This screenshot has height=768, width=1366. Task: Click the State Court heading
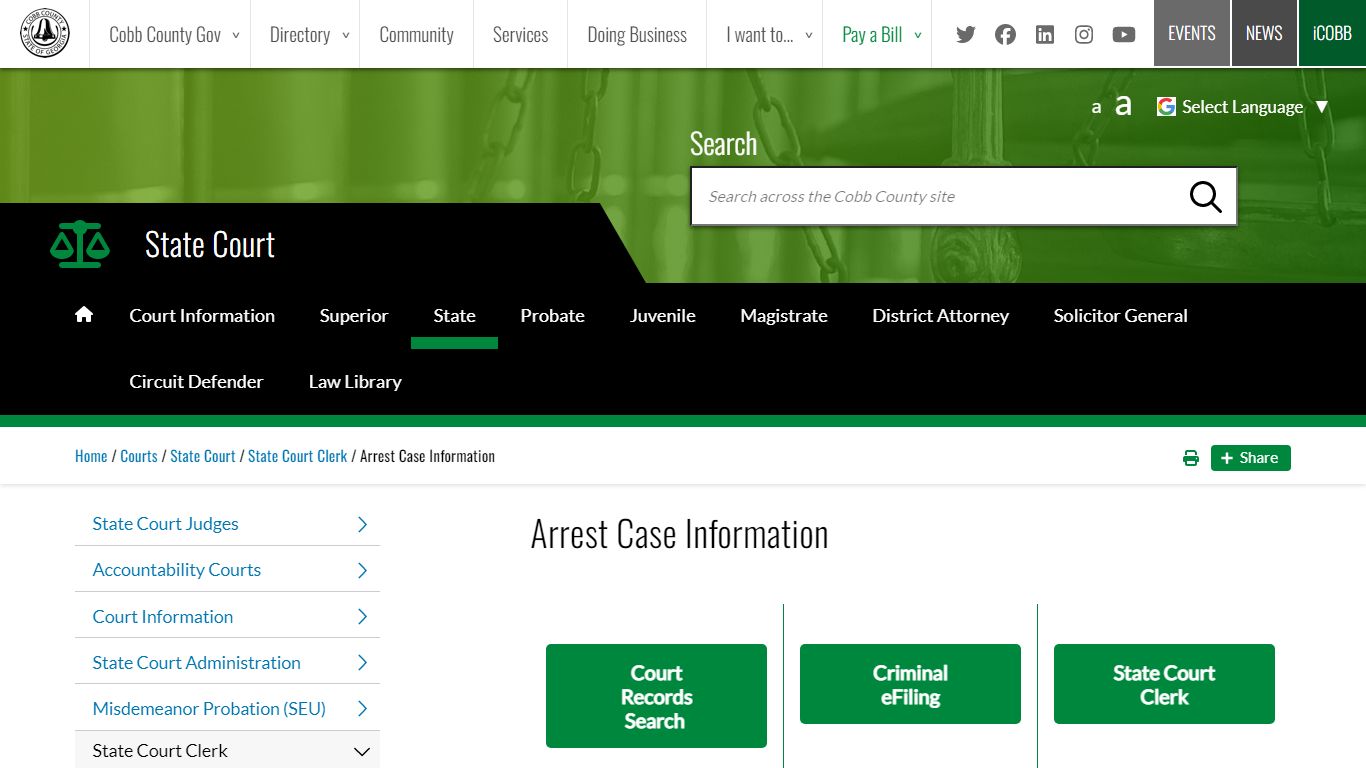point(210,244)
